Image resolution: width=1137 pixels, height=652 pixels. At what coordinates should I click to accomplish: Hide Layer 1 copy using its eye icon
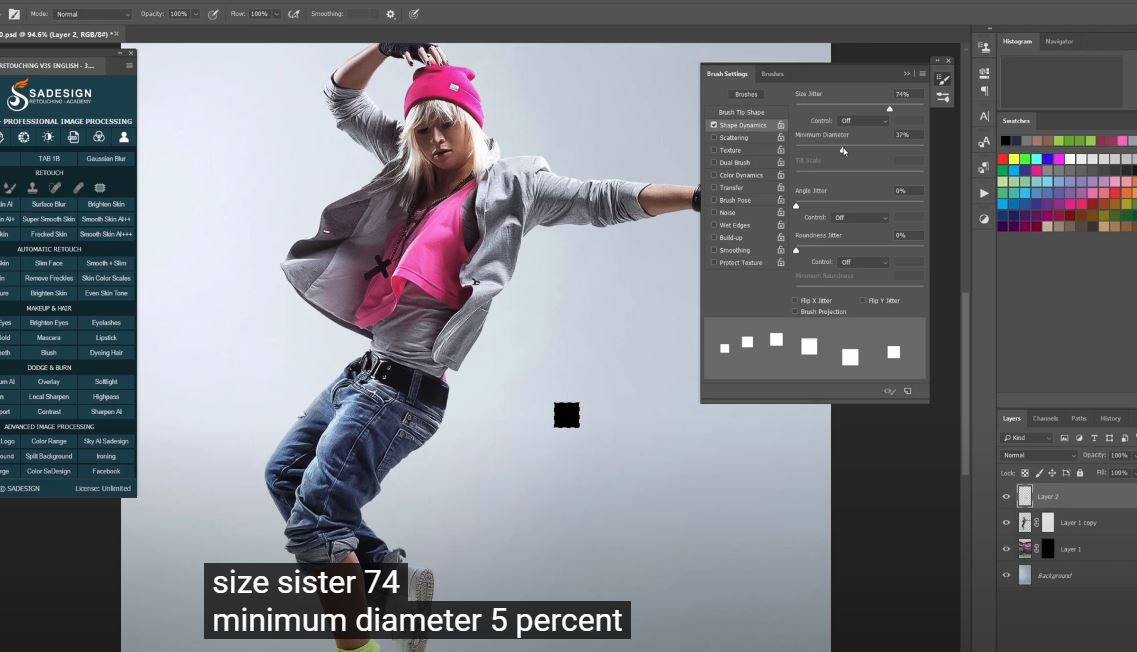coord(1006,522)
